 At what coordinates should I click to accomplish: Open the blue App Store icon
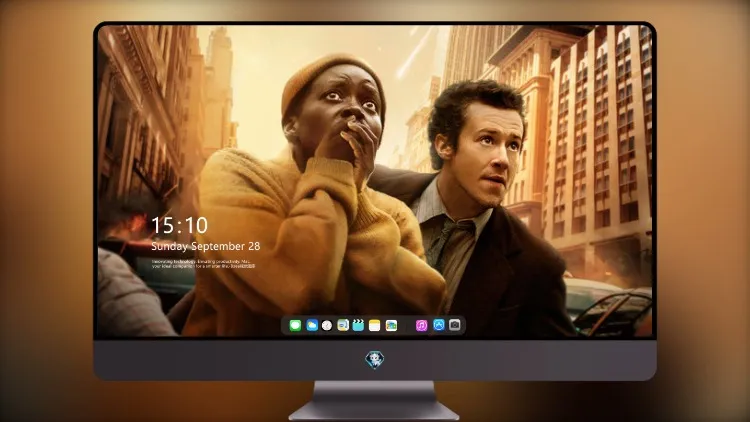(x=439, y=325)
